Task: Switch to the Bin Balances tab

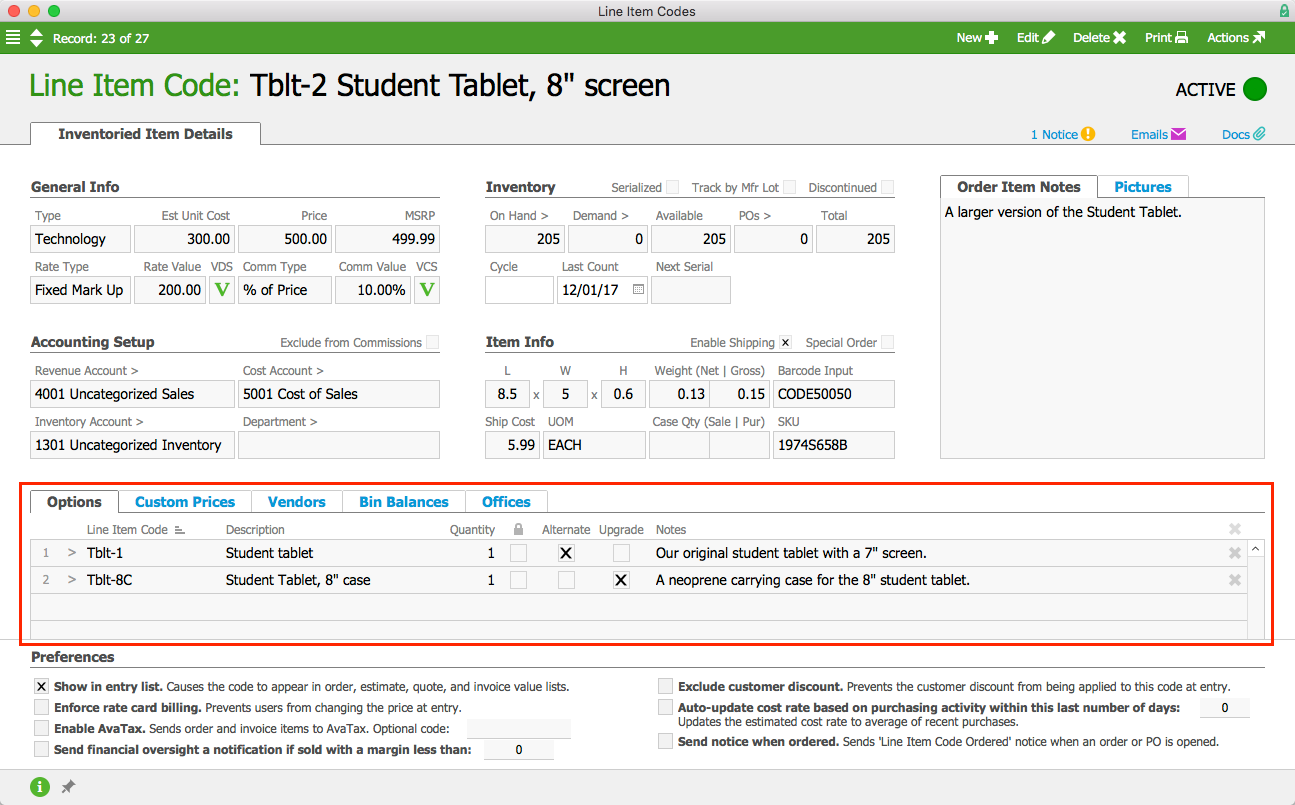Action: pyautogui.click(x=404, y=502)
